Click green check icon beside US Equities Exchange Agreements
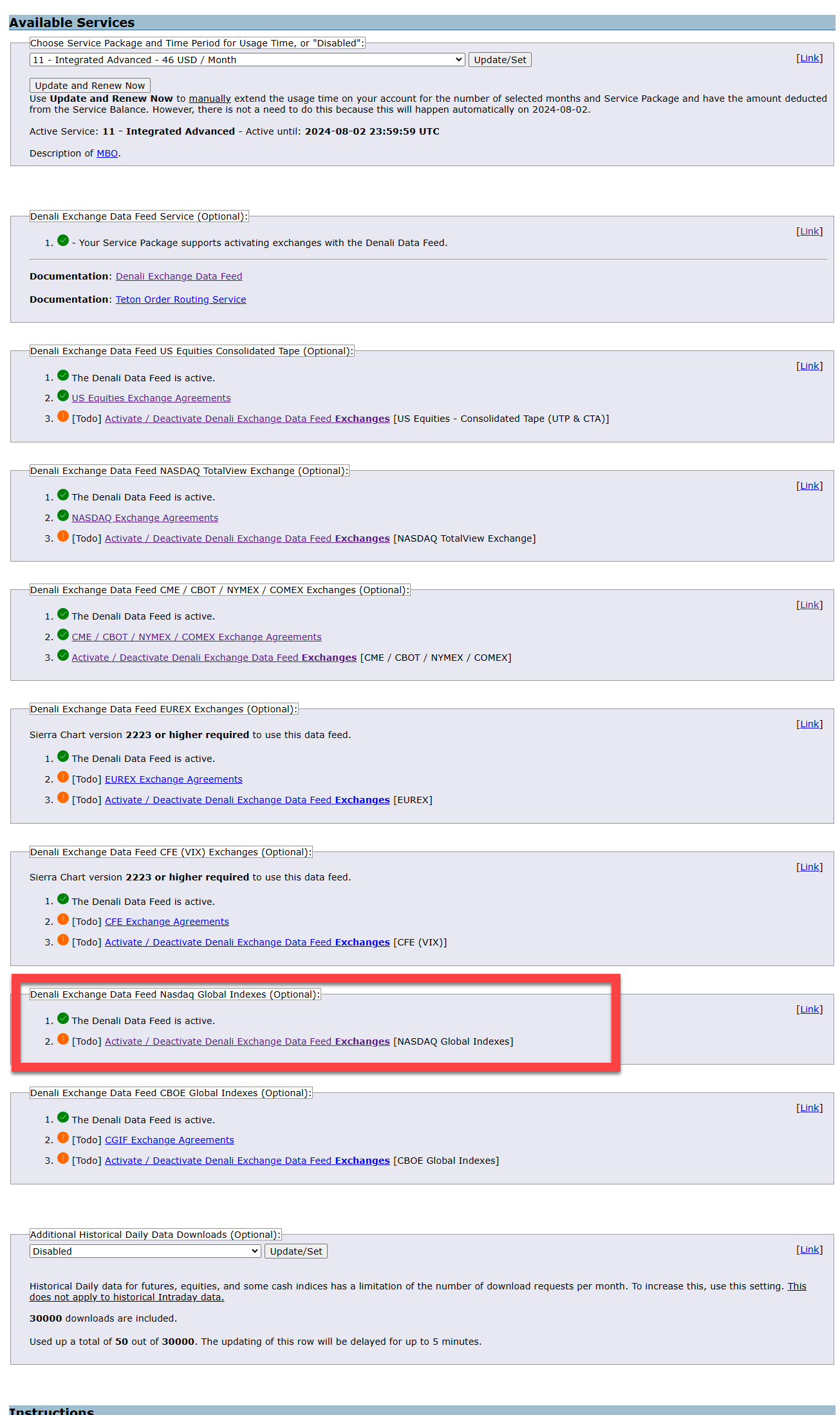The width and height of the screenshot is (840, 1415). [x=63, y=395]
